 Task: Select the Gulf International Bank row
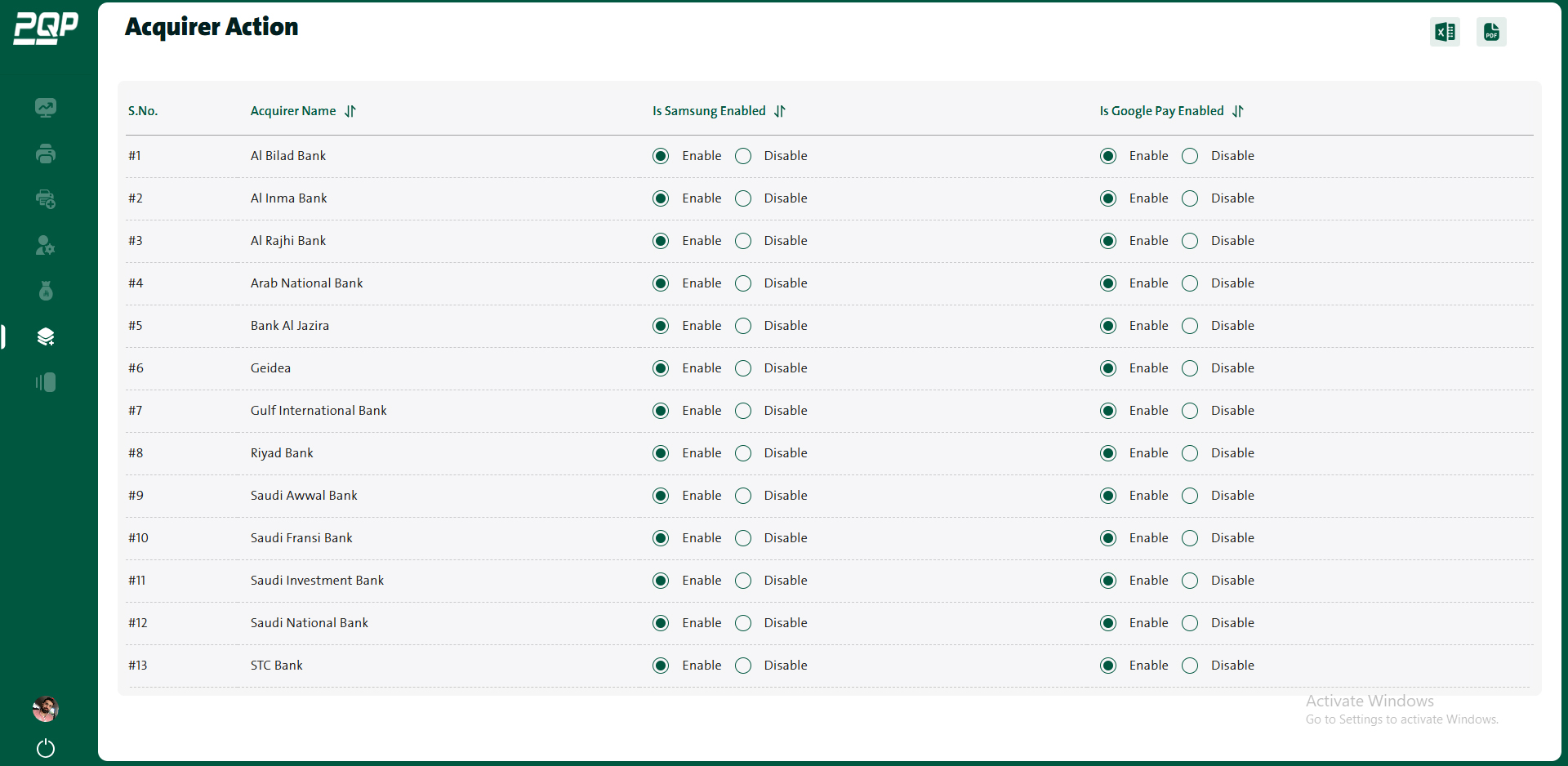coord(318,410)
